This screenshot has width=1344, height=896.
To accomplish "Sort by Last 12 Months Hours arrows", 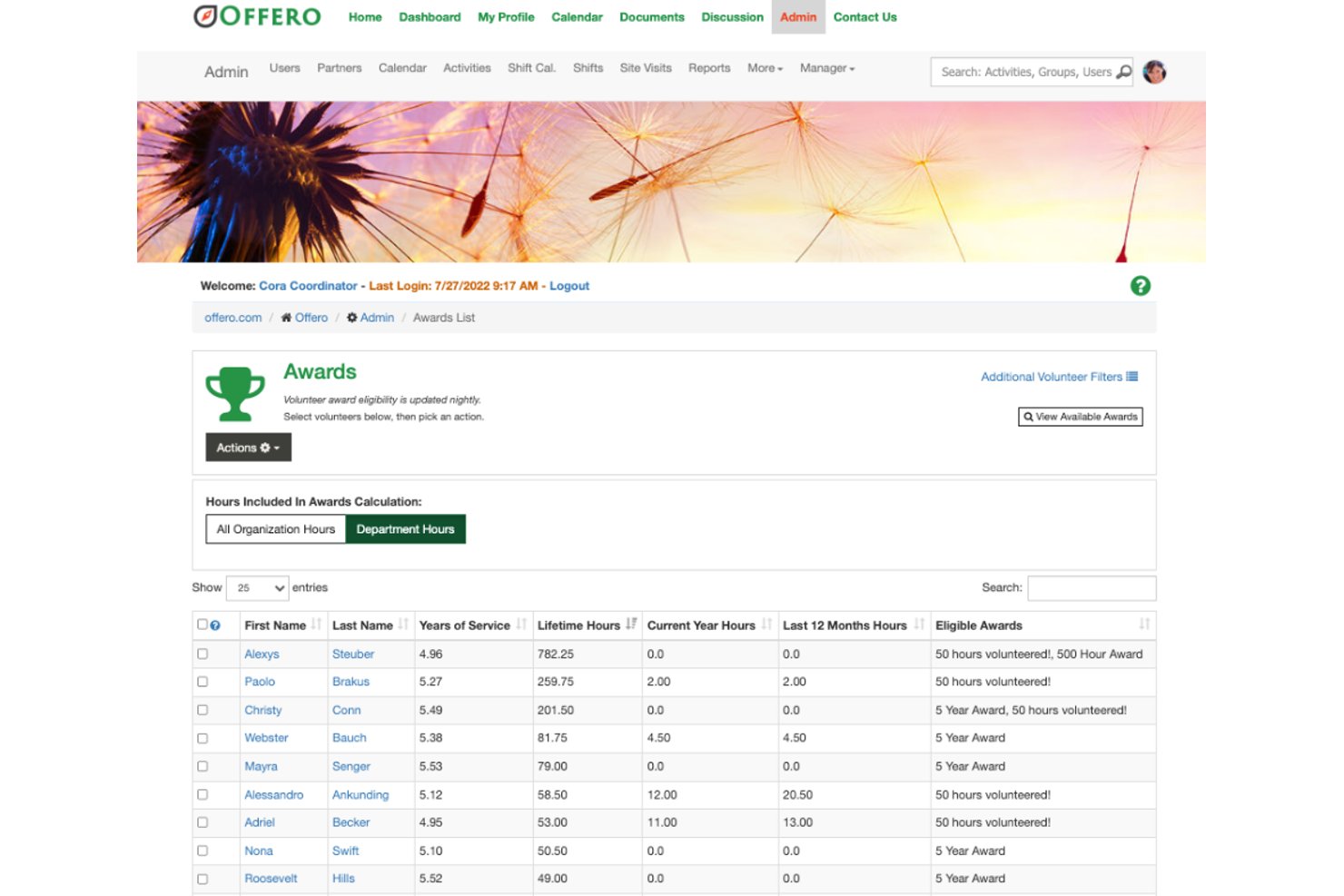I will pyautogui.click(x=919, y=625).
